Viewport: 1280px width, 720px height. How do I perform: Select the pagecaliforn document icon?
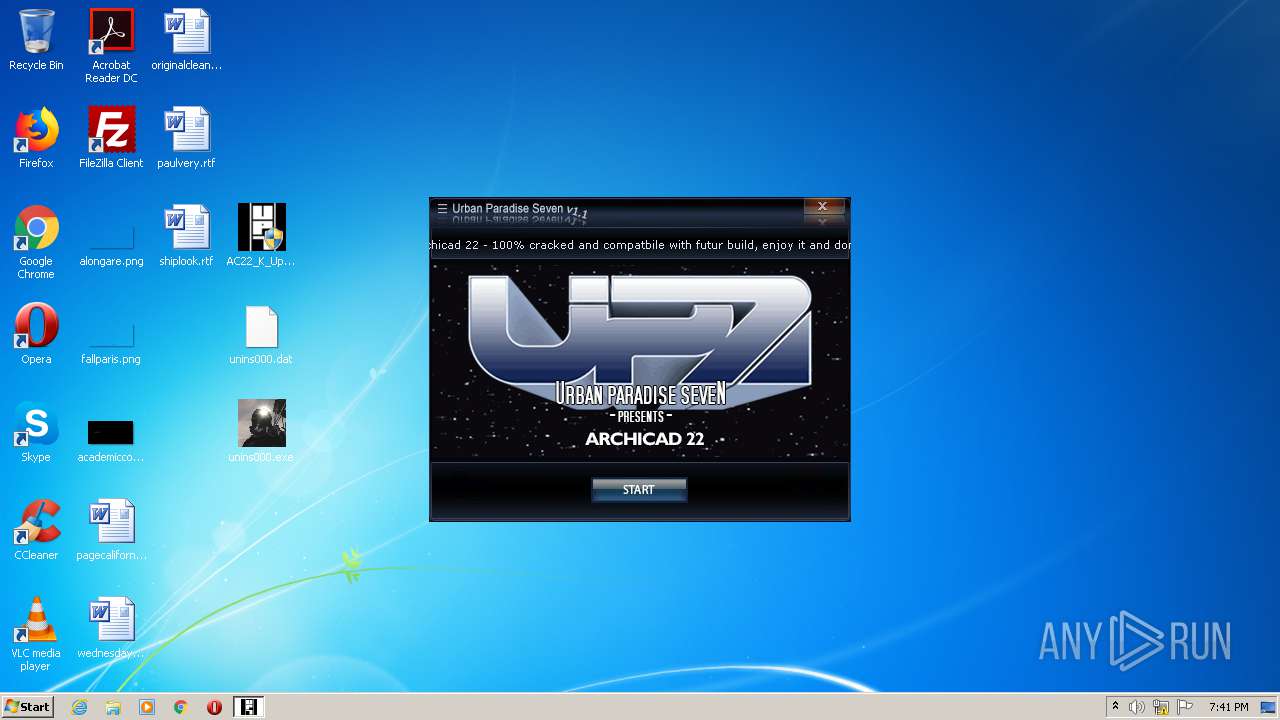(111, 530)
